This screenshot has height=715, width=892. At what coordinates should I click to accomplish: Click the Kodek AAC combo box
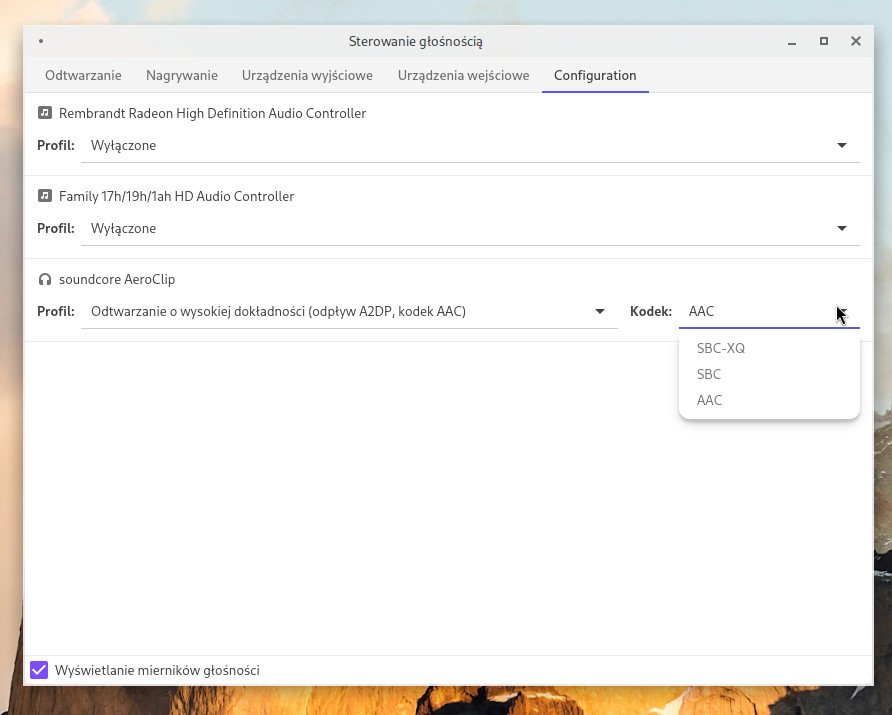769,312
